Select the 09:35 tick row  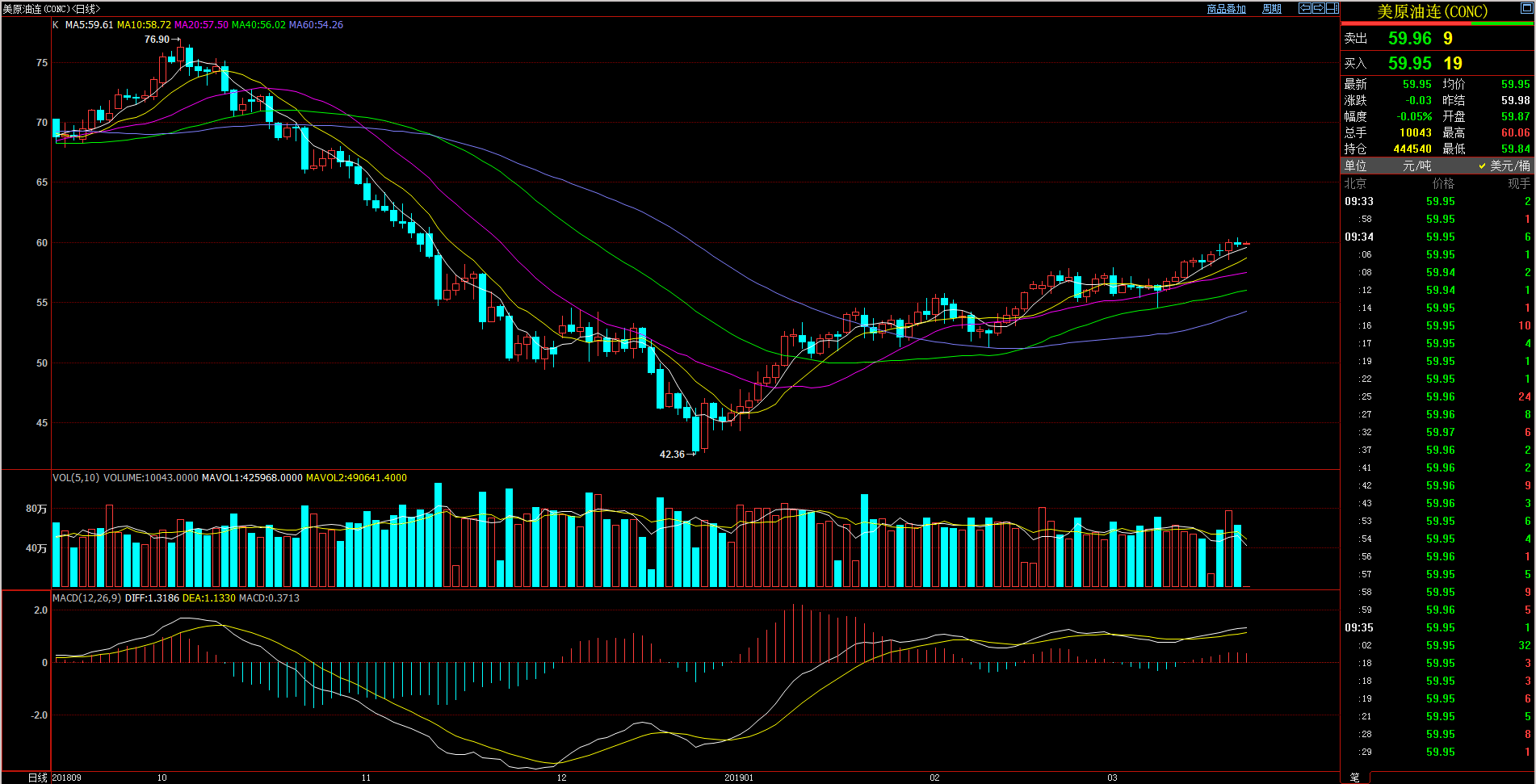[x=1437, y=628]
